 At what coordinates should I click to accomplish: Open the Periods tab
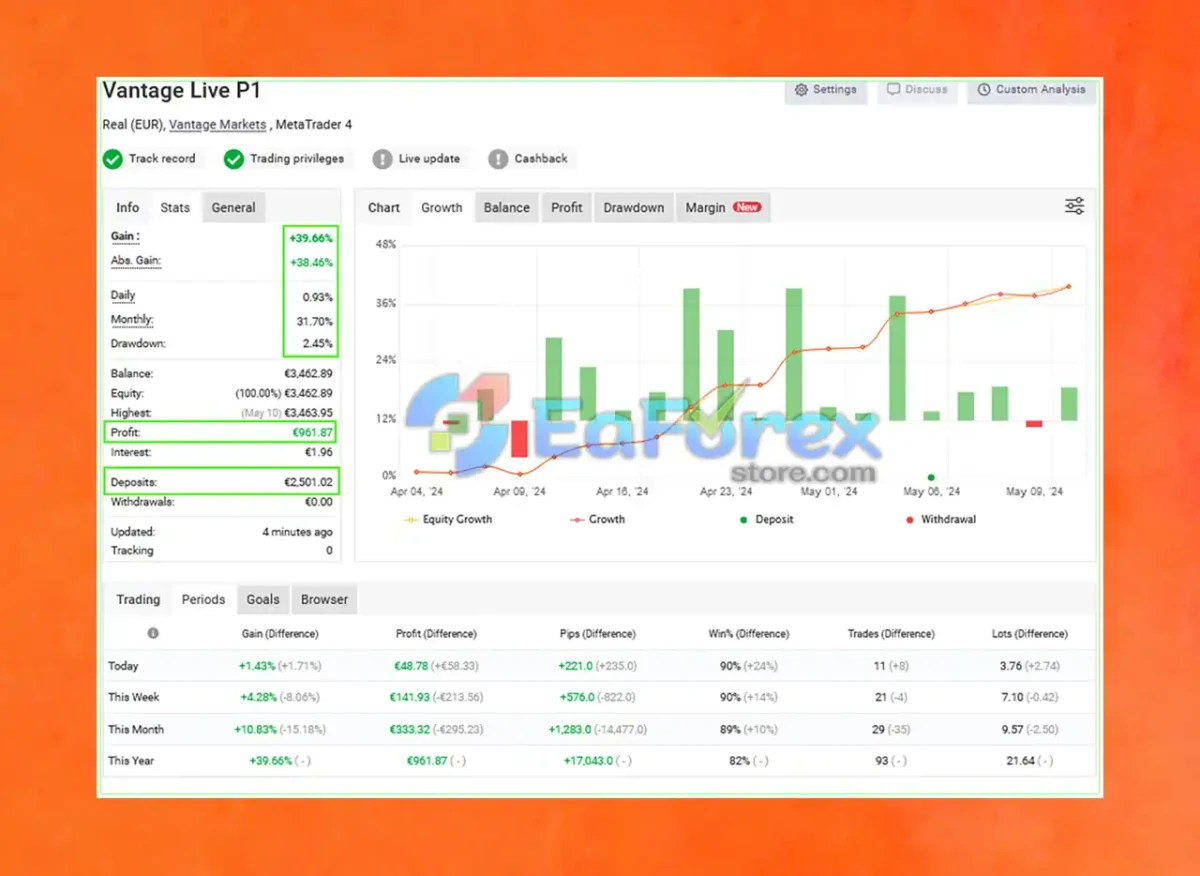point(203,599)
